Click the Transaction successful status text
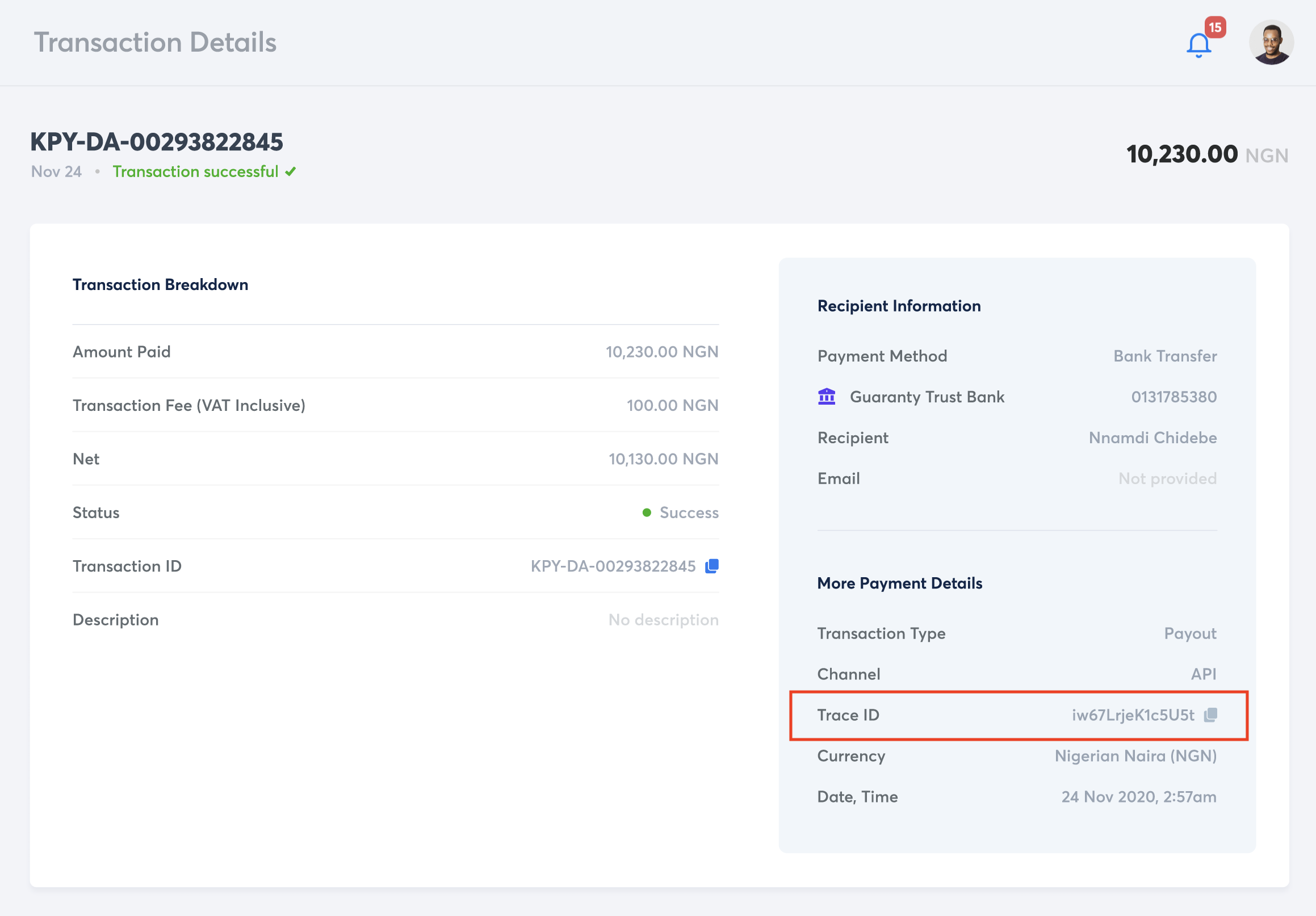This screenshot has width=1316, height=916. tap(195, 171)
